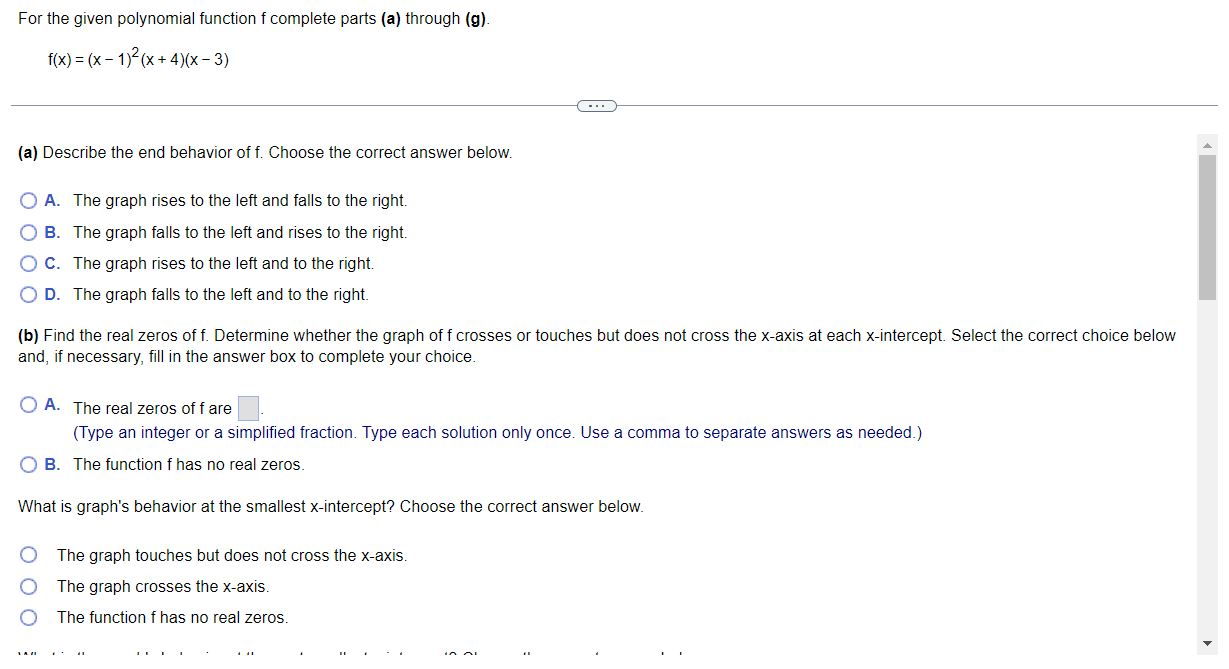Select choice B: falls left, rises right

pyautogui.click(x=29, y=231)
